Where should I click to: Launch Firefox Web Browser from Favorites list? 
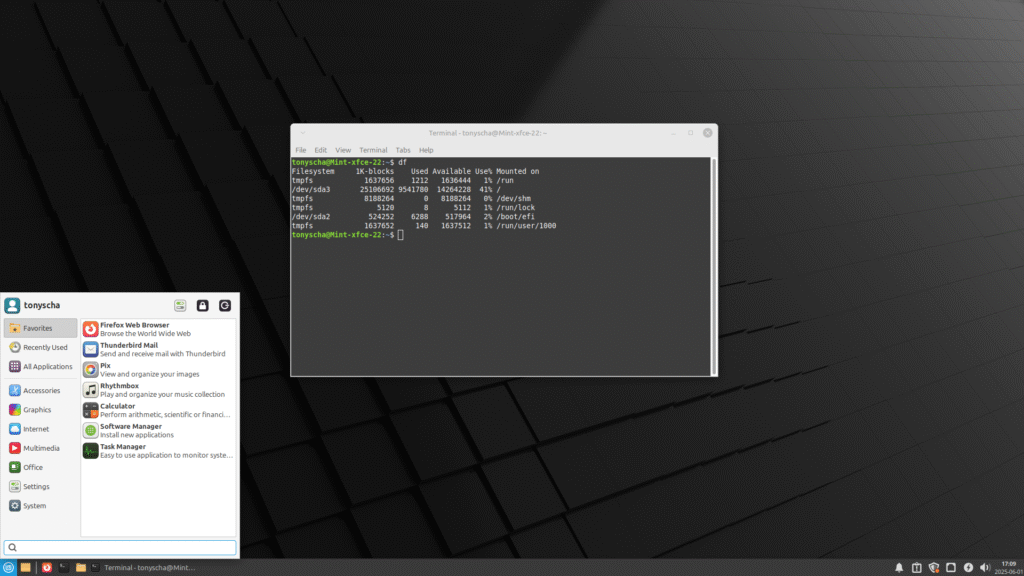(158, 329)
